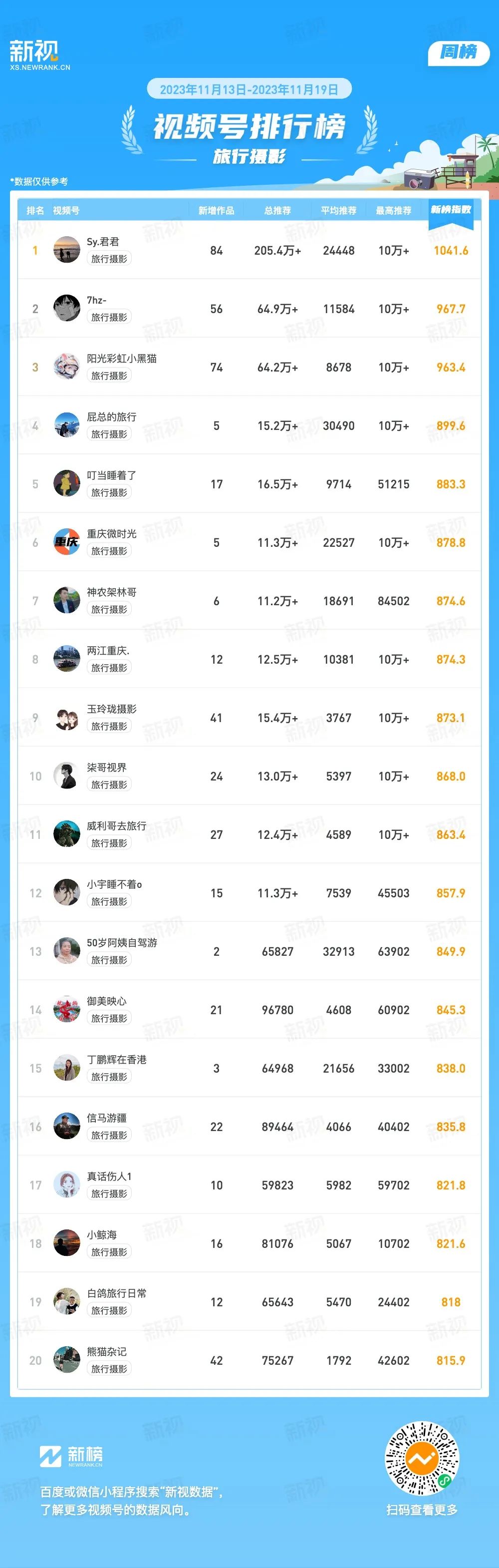Image resolution: width=499 pixels, height=1568 pixels.
Task: Select the date range 2023年11月13日-11月19日 pill
Action: 249,89
